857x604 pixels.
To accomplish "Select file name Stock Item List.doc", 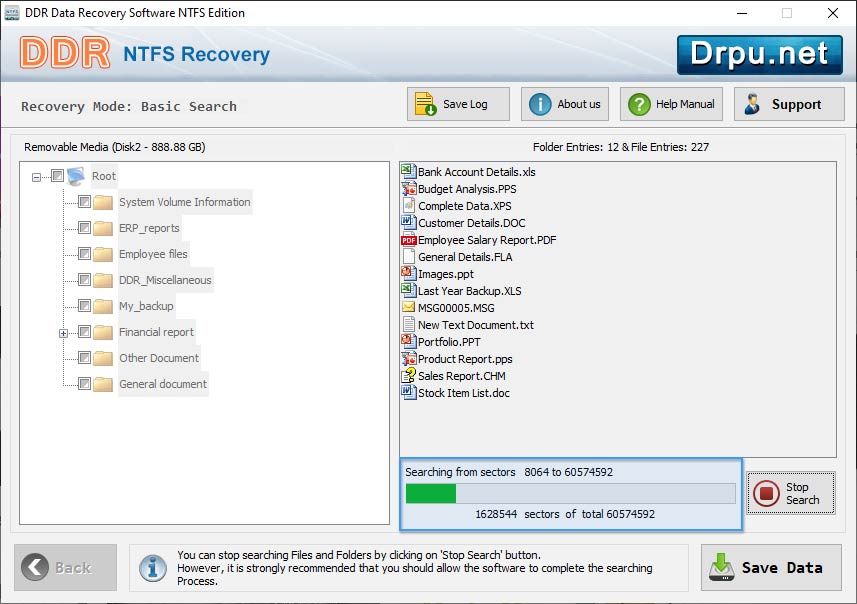I will tap(464, 393).
